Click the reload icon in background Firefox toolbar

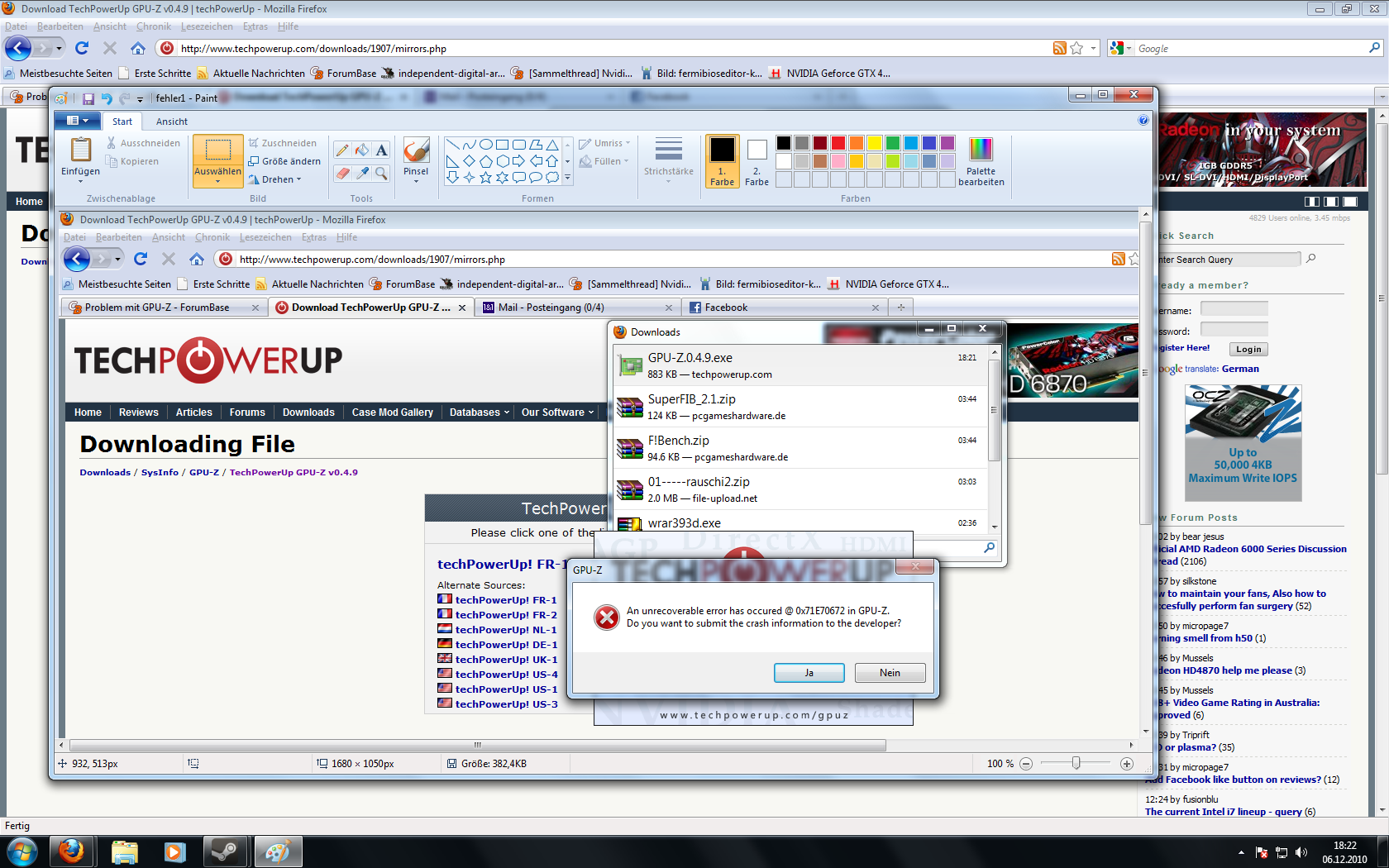[81, 48]
